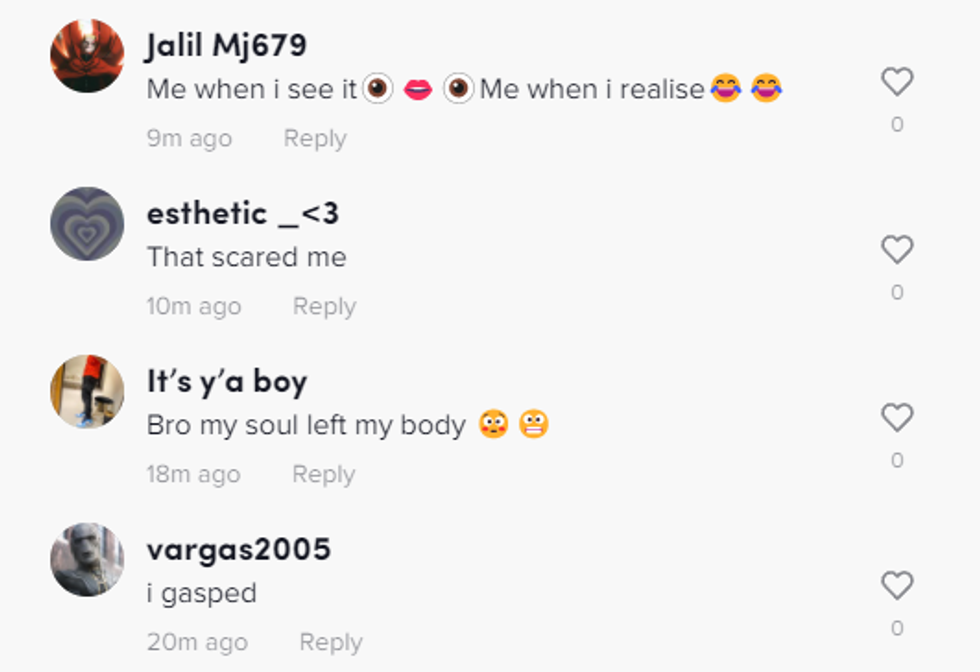Click the like count under vargas2005's heart
The width and height of the screenshot is (980, 672).
[897, 628]
